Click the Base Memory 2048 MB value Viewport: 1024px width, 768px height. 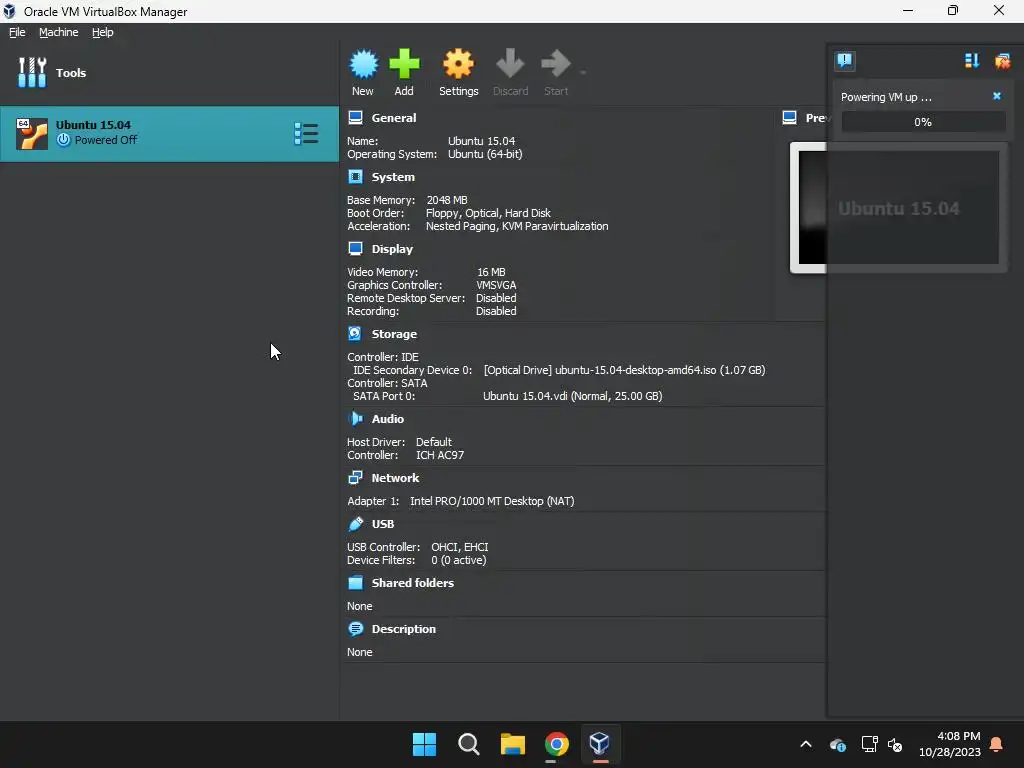point(447,200)
